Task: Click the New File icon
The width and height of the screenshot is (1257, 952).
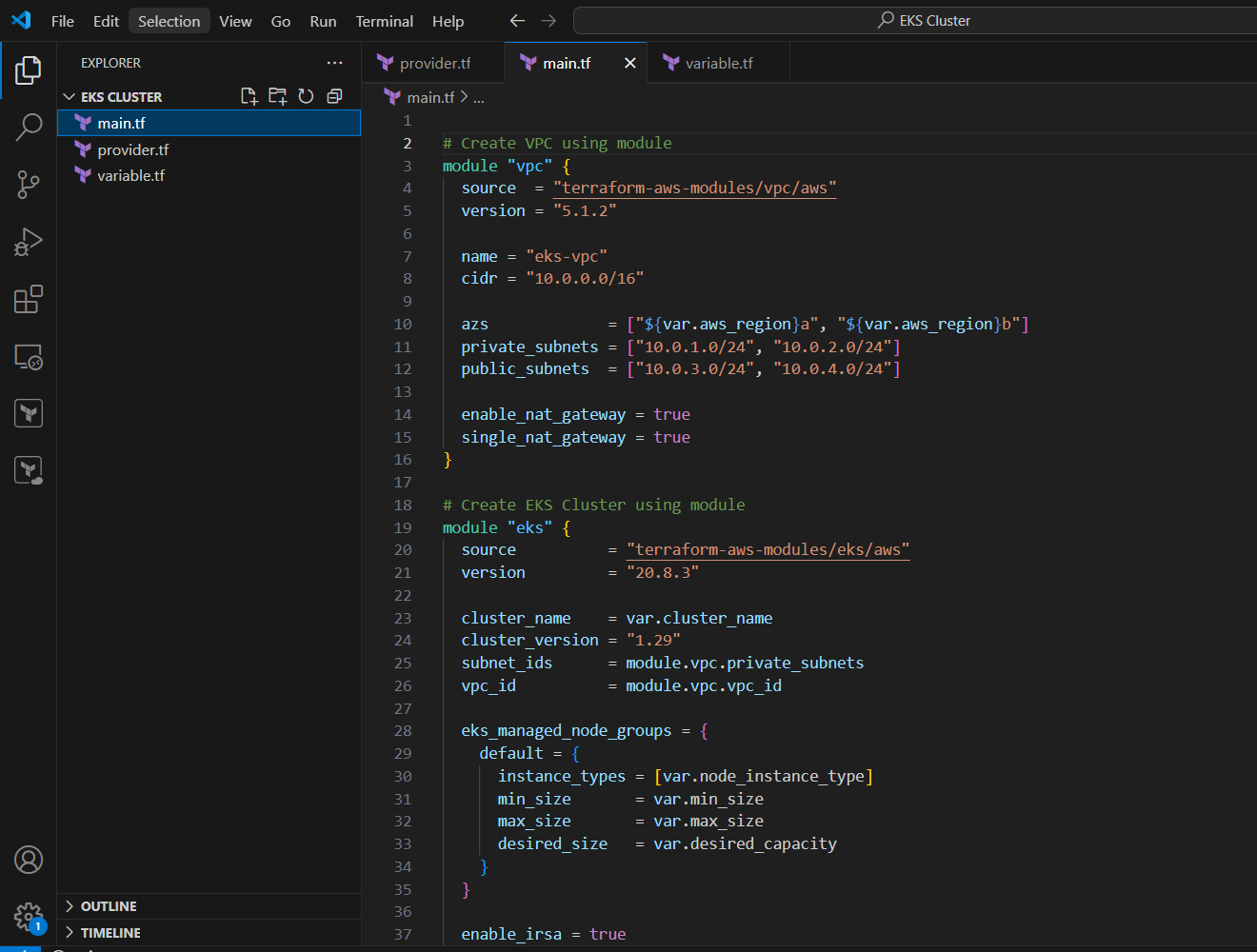Action: click(249, 96)
